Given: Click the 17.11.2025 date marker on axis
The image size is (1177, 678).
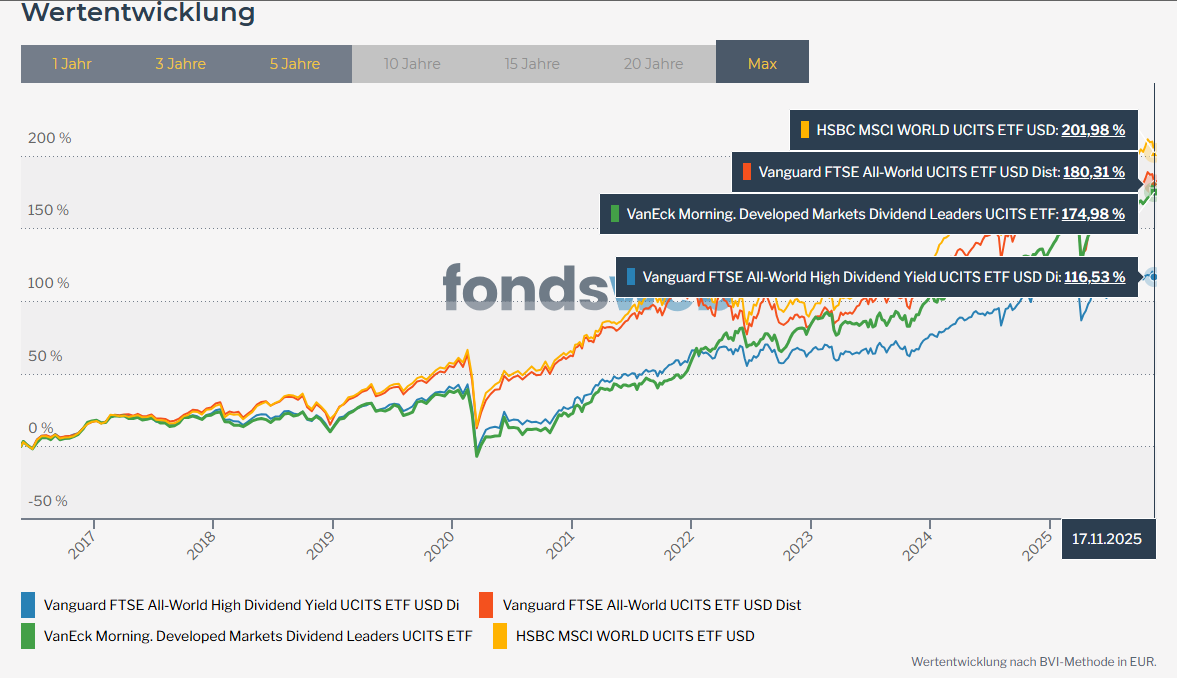Looking at the screenshot, I should click(x=1108, y=538).
